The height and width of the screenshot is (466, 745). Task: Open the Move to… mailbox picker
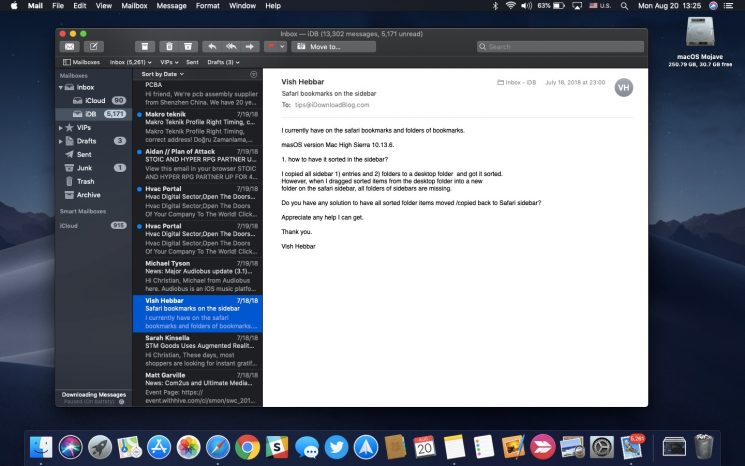click(x=333, y=47)
